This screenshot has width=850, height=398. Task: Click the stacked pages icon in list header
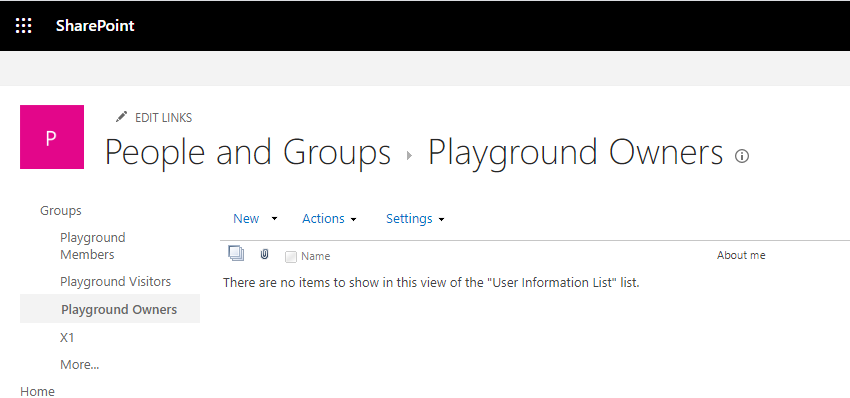coord(236,254)
